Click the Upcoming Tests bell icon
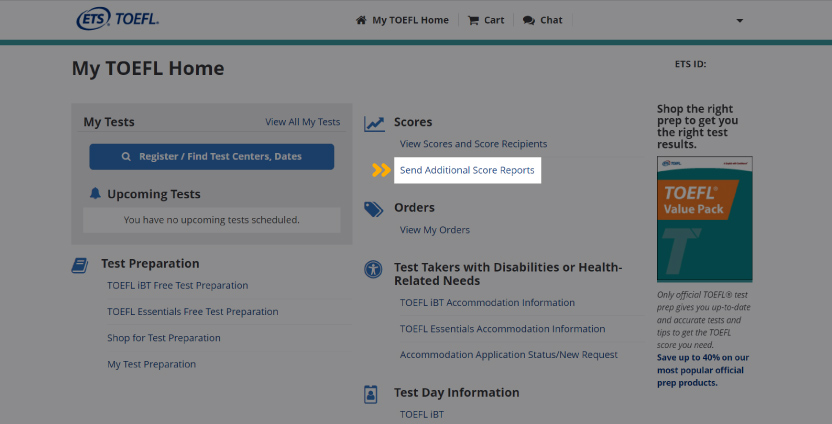 [x=95, y=193]
